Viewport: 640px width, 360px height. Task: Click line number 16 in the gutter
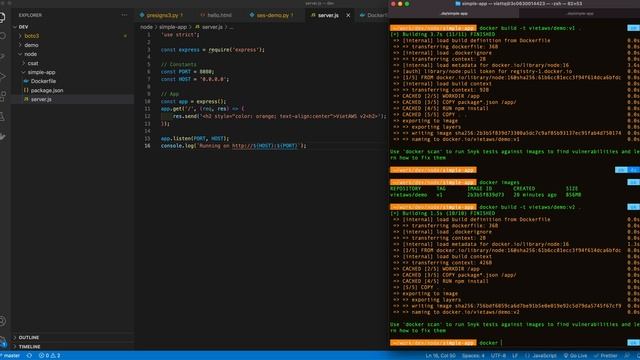(147, 146)
